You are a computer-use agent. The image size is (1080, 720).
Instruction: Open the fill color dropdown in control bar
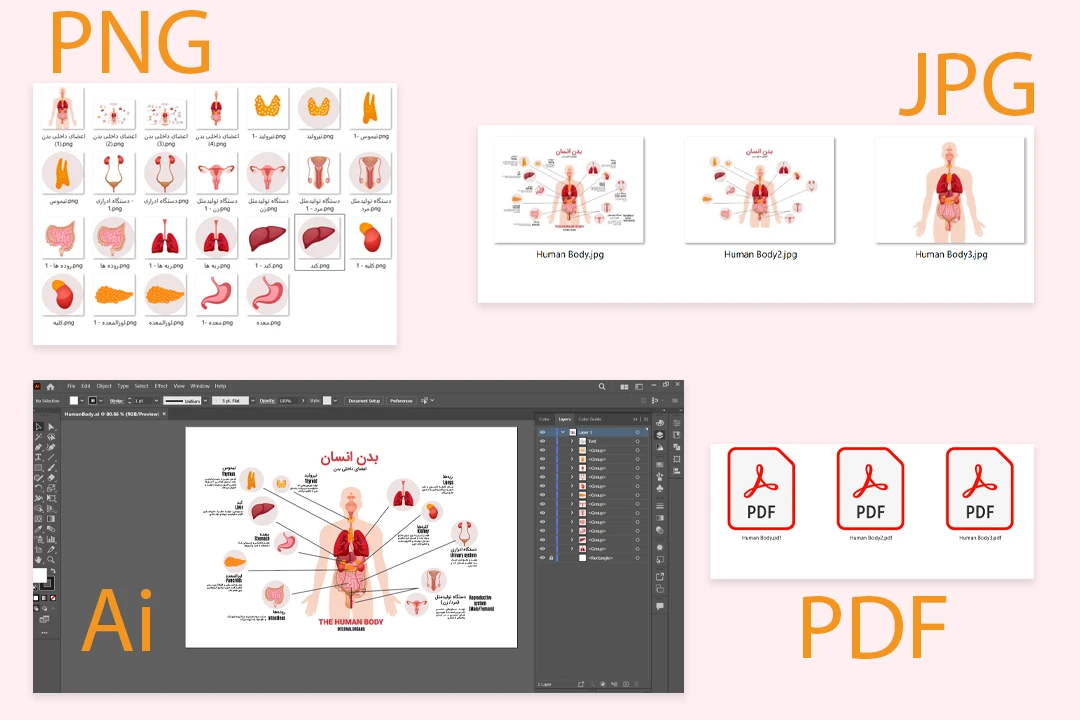tap(82, 400)
